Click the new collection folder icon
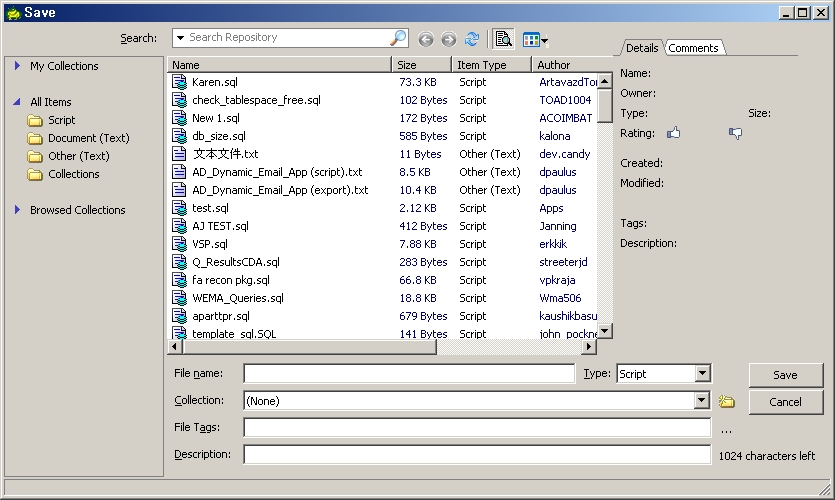The width and height of the screenshot is (835, 500). 726,402
